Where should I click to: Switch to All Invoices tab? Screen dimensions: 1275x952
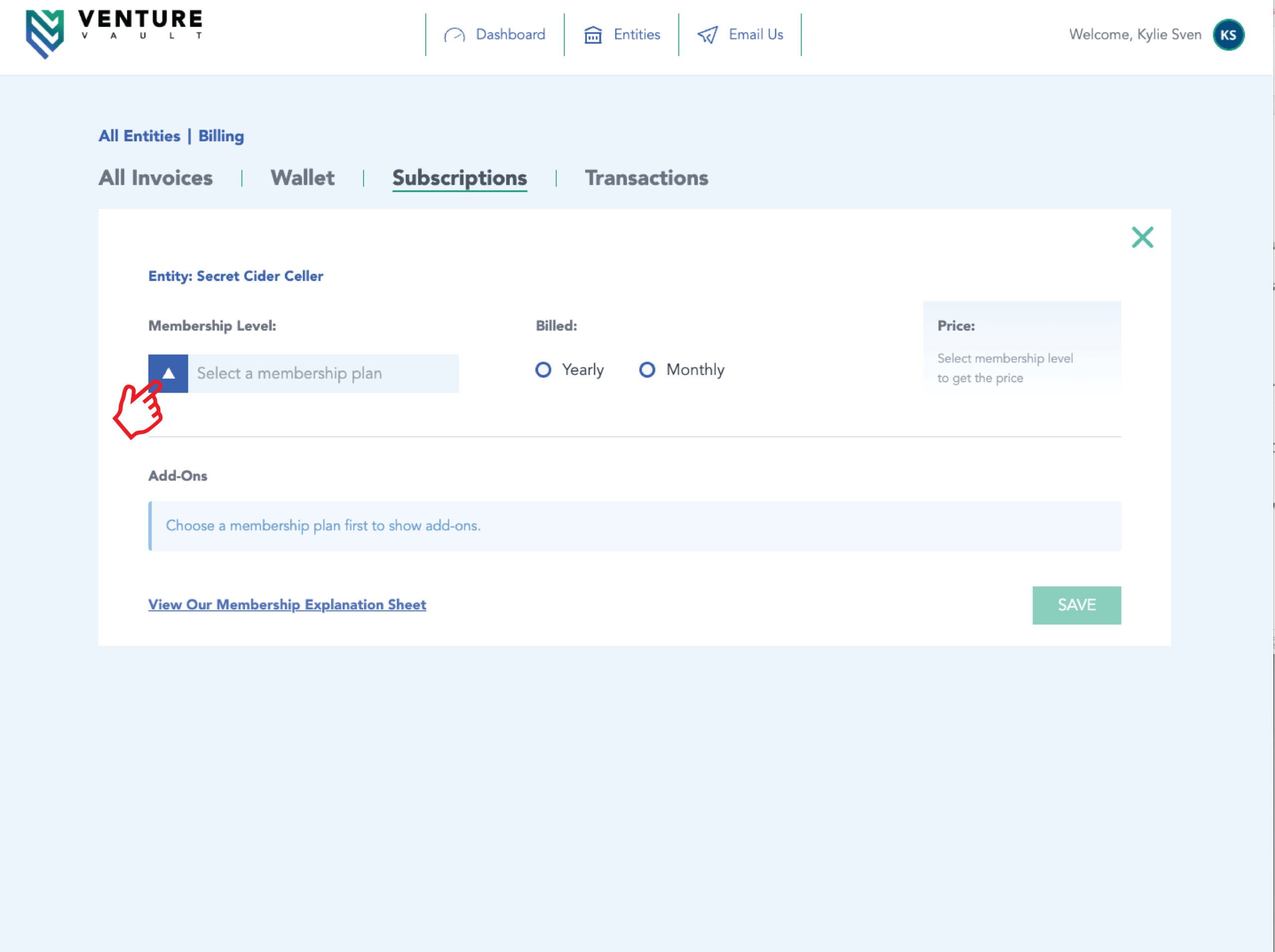pyautogui.click(x=155, y=178)
